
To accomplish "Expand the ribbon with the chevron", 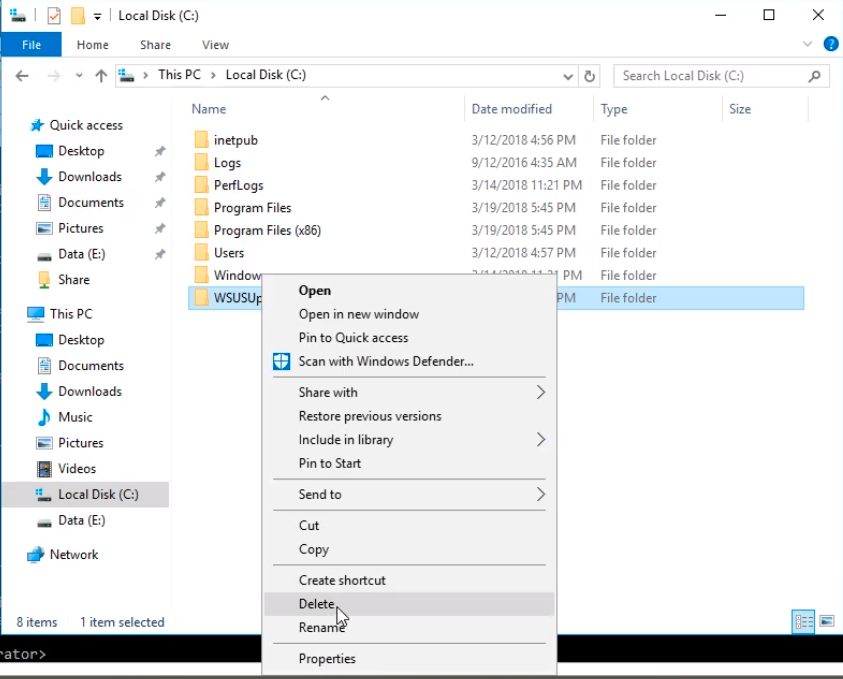I will coord(807,44).
